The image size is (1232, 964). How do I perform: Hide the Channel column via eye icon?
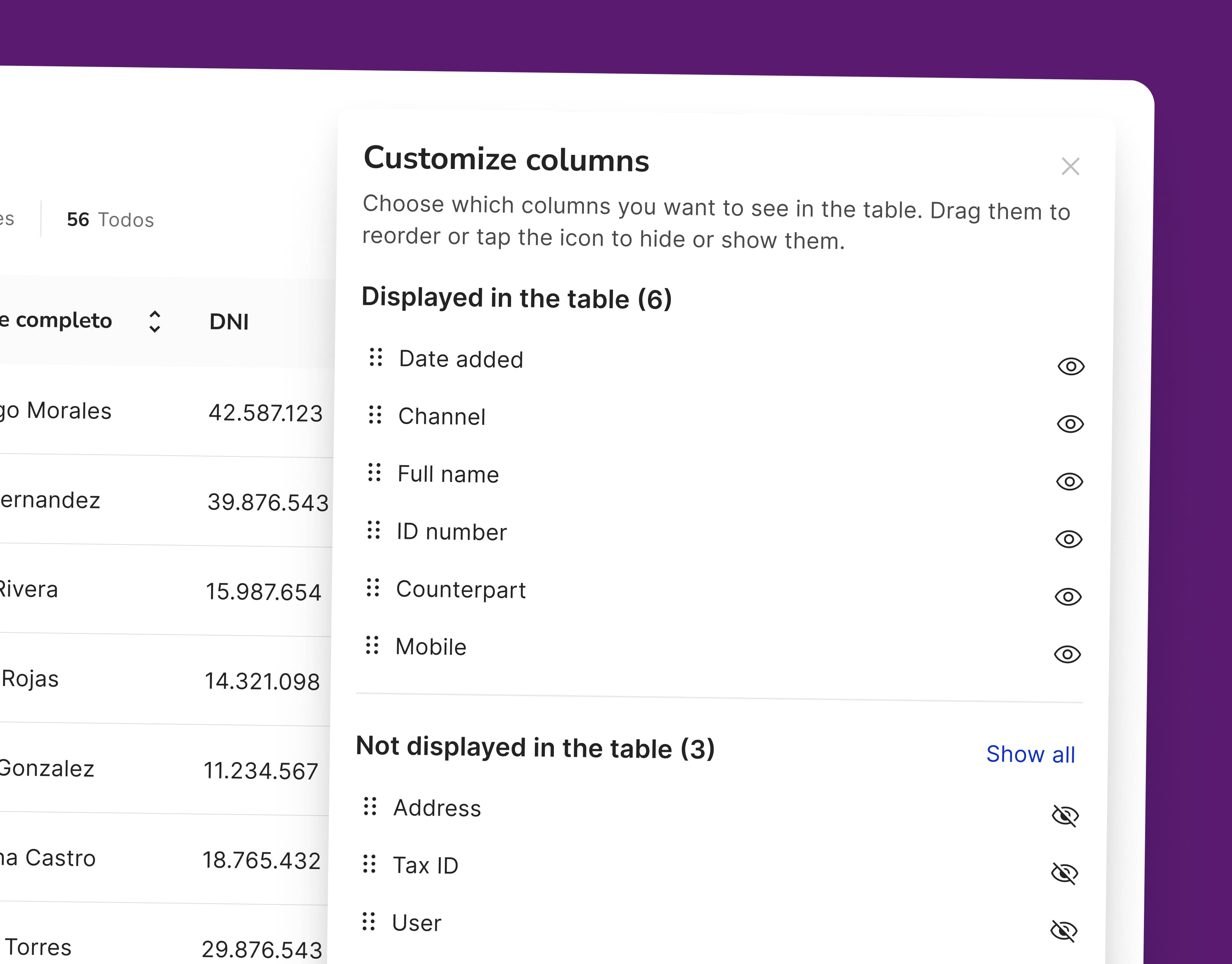point(1070,424)
